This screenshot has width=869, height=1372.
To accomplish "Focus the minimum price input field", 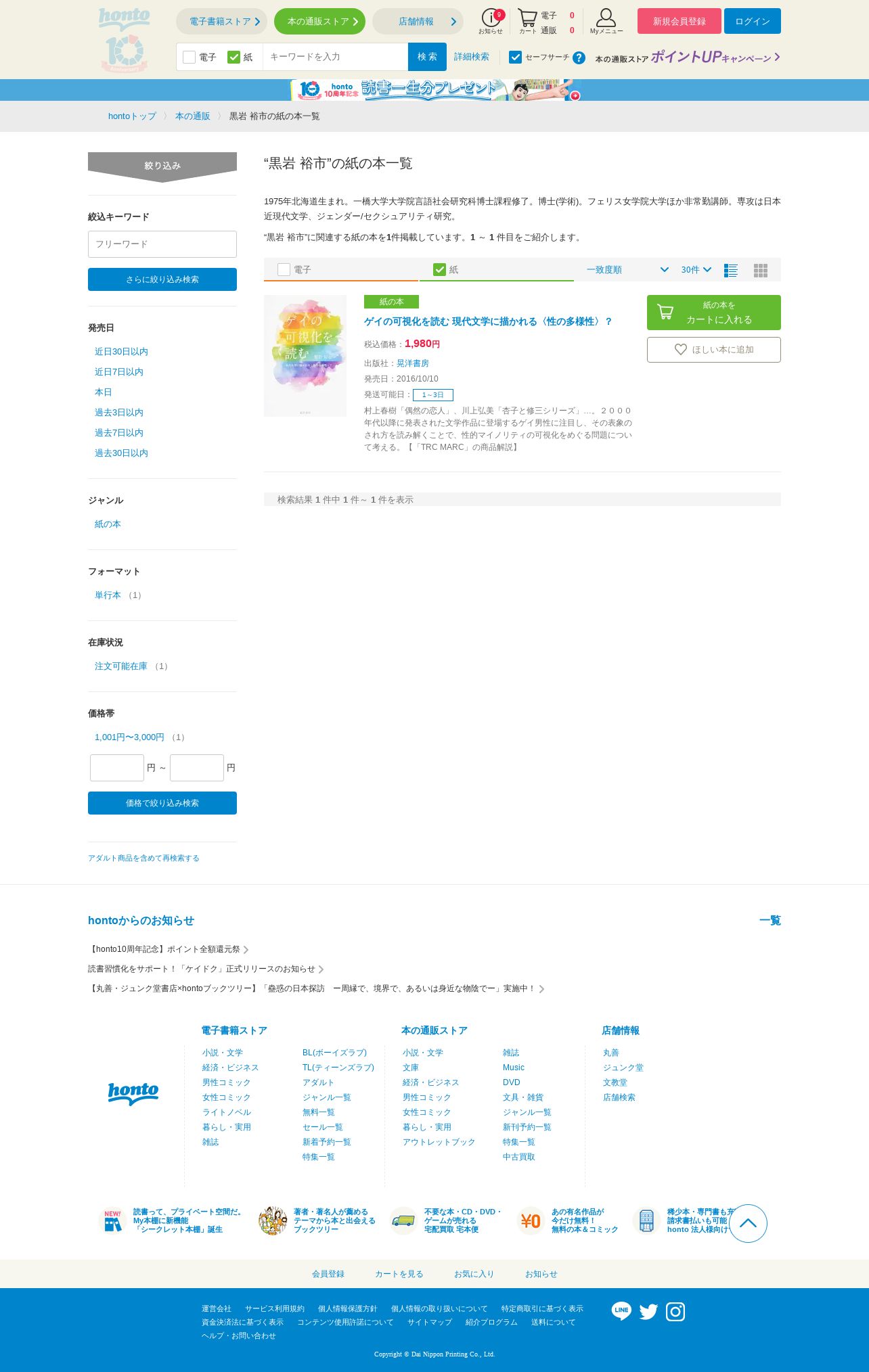I will (x=117, y=768).
